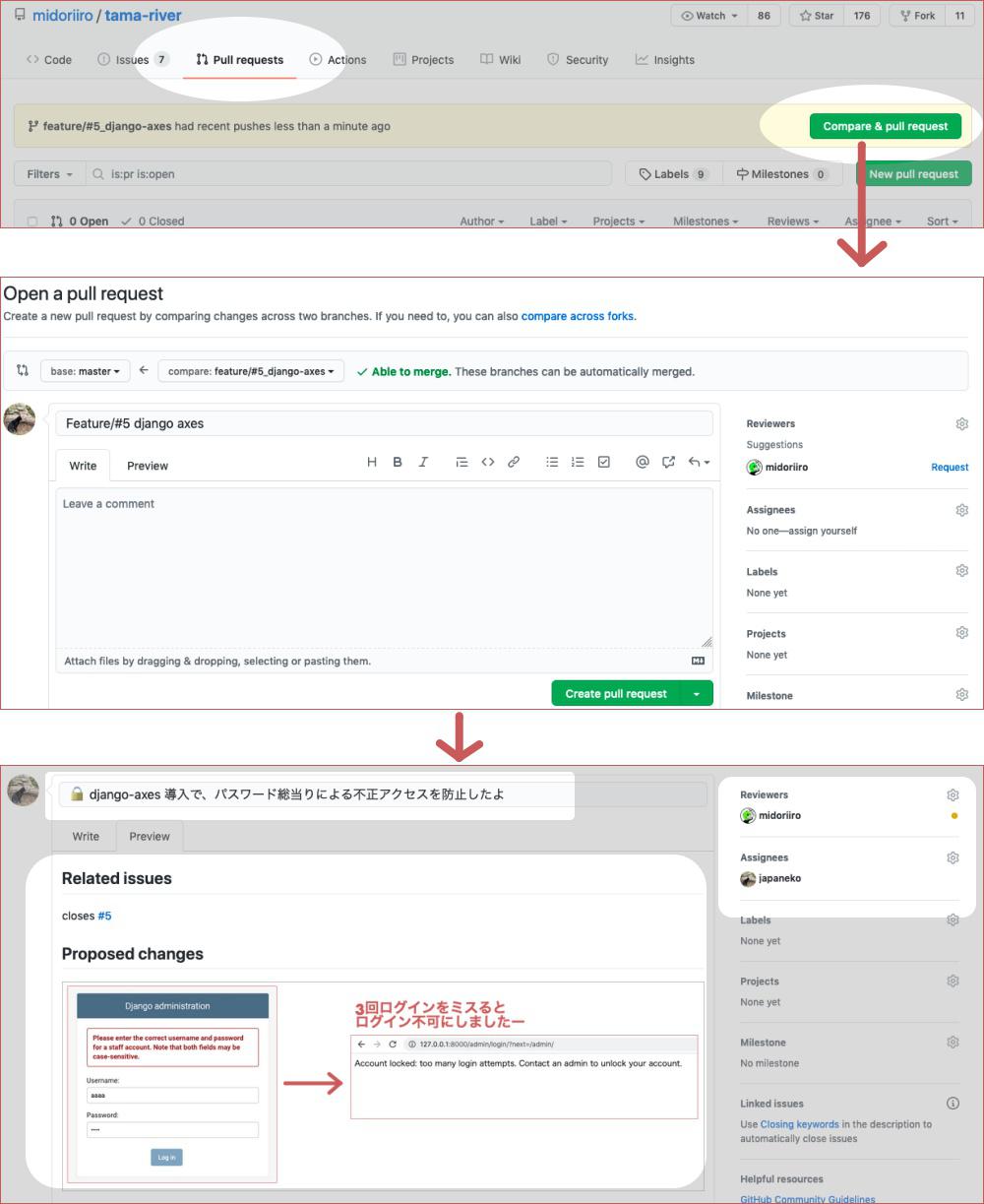Viewport: 984px width, 1204px height.
Task: Open the Milestones 0 button
Action: pos(782,174)
